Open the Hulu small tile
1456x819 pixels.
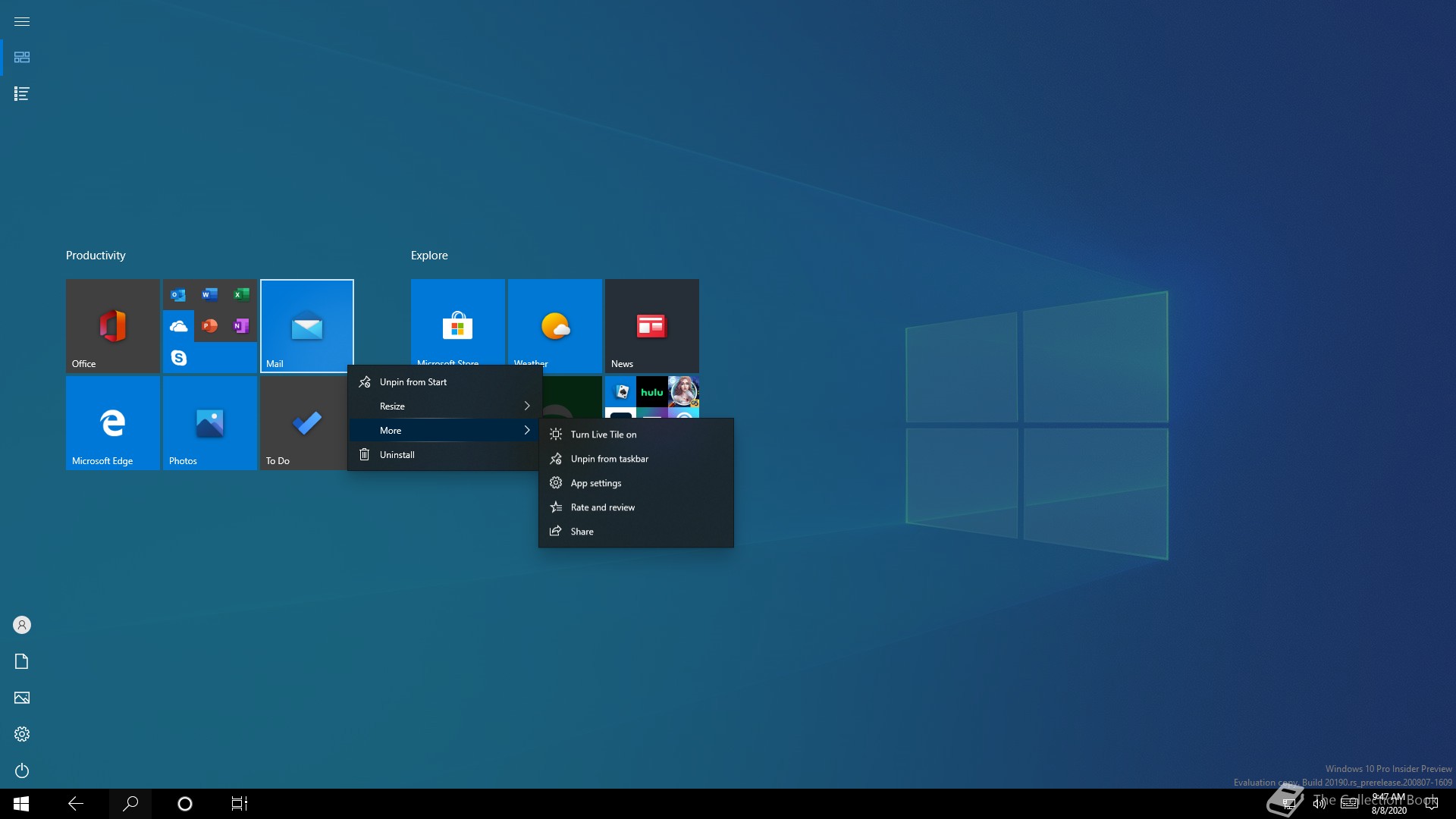click(652, 392)
